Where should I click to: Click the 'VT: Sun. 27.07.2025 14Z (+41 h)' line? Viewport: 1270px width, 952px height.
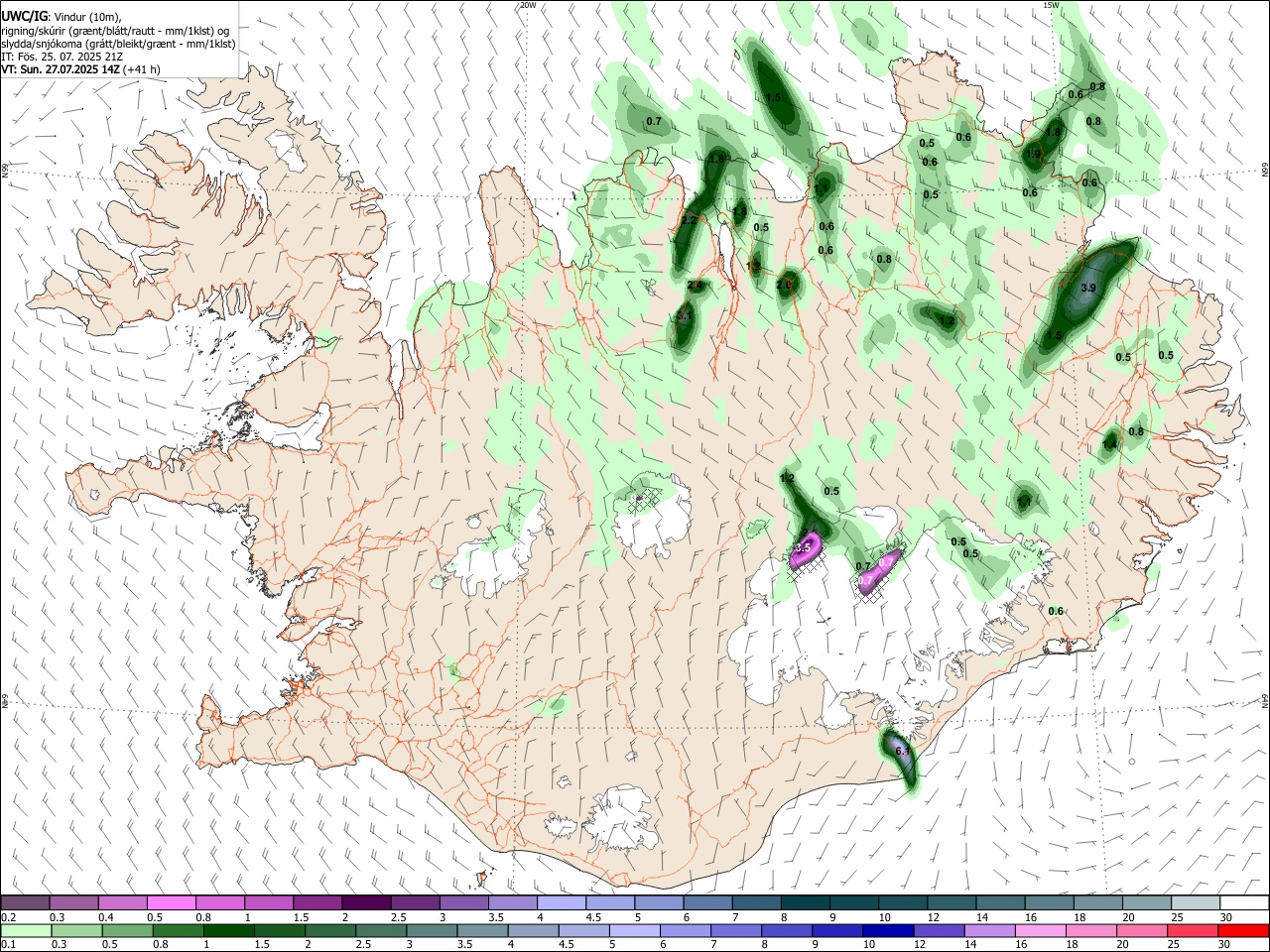[80, 69]
